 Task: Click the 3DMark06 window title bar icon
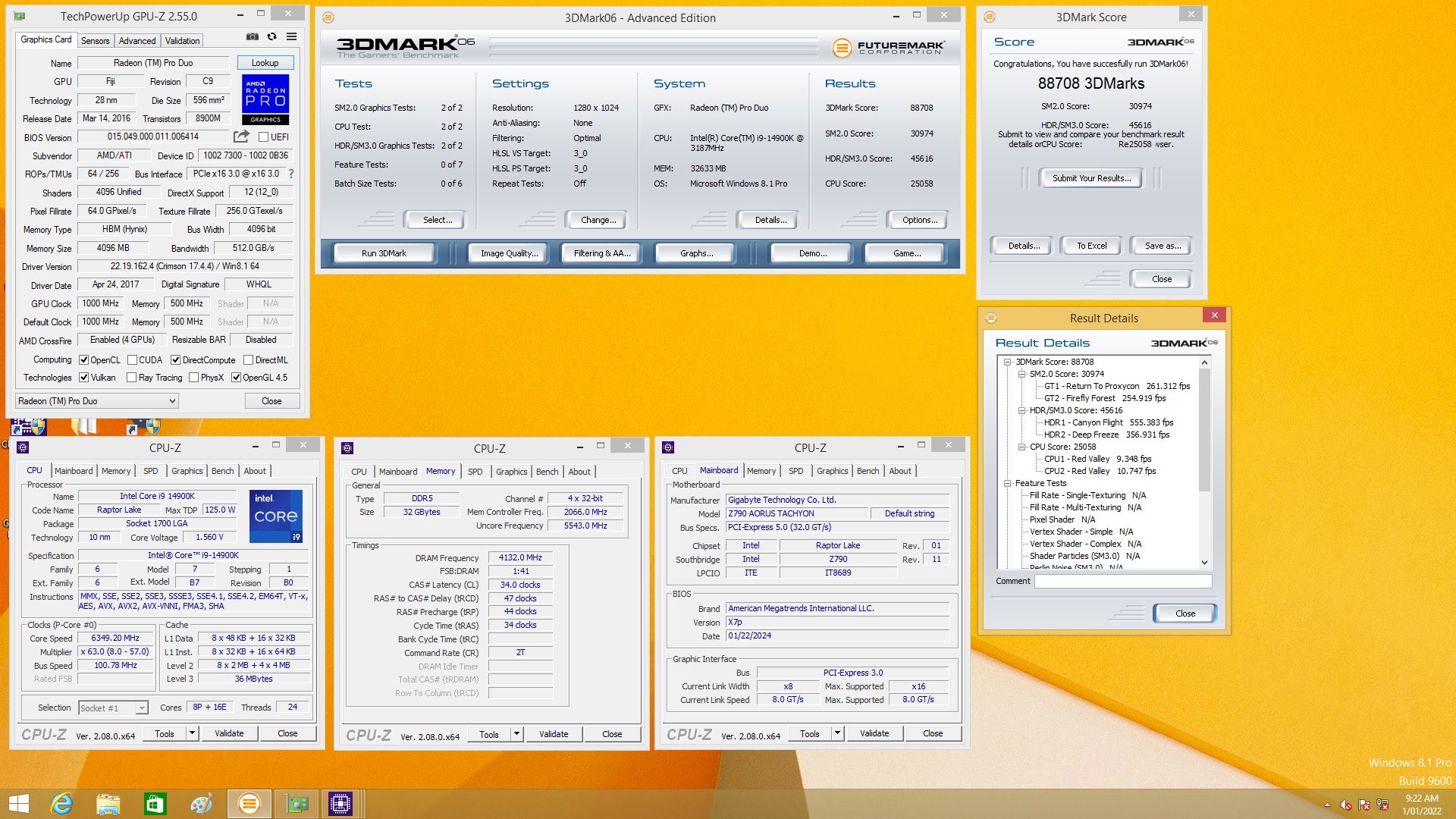point(328,17)
